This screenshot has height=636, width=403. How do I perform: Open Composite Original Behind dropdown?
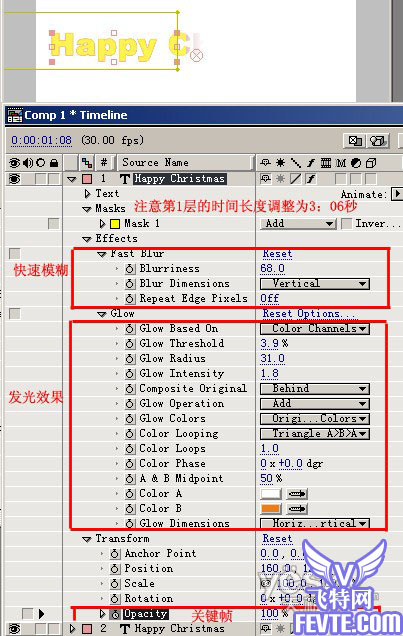coord(315,389)
